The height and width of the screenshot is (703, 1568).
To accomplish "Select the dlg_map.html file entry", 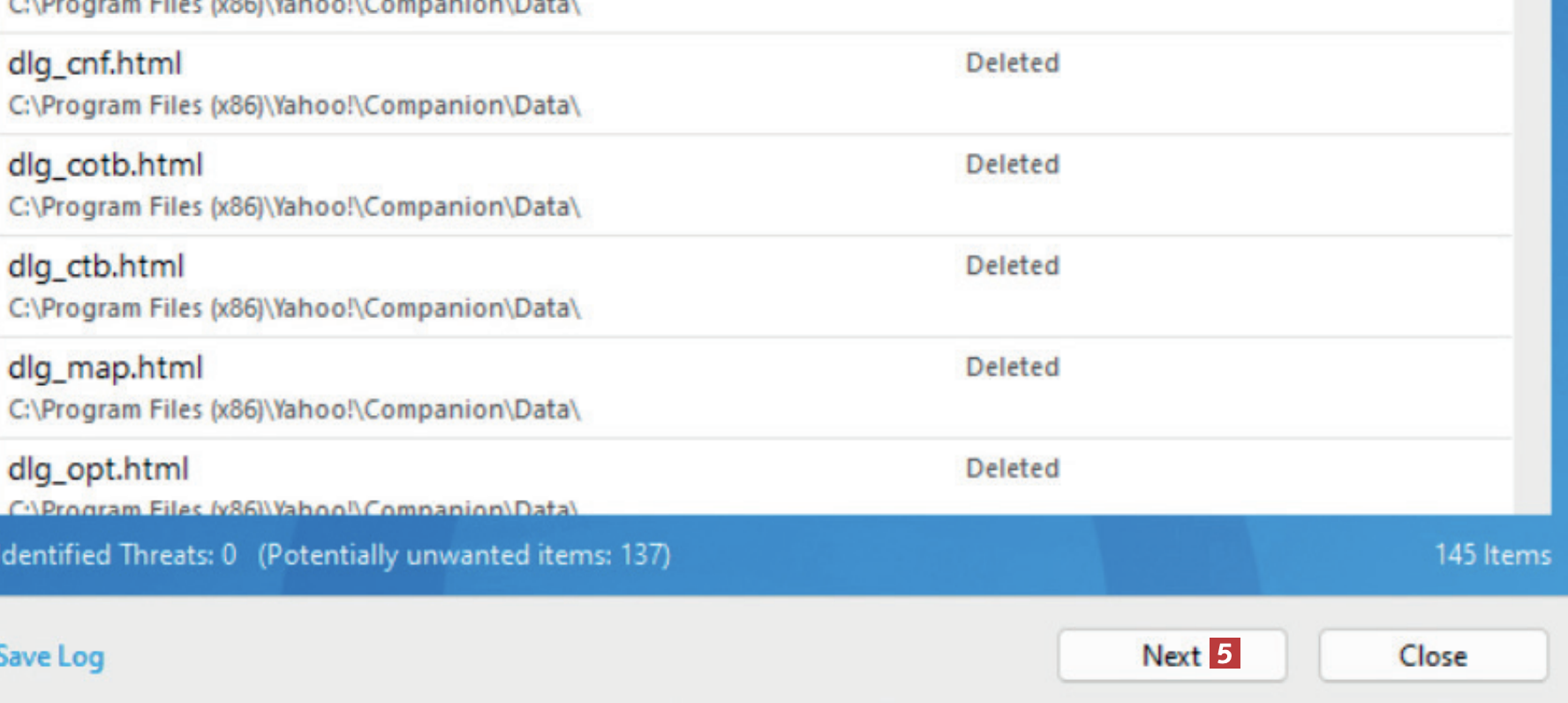I will coord(756,389).
